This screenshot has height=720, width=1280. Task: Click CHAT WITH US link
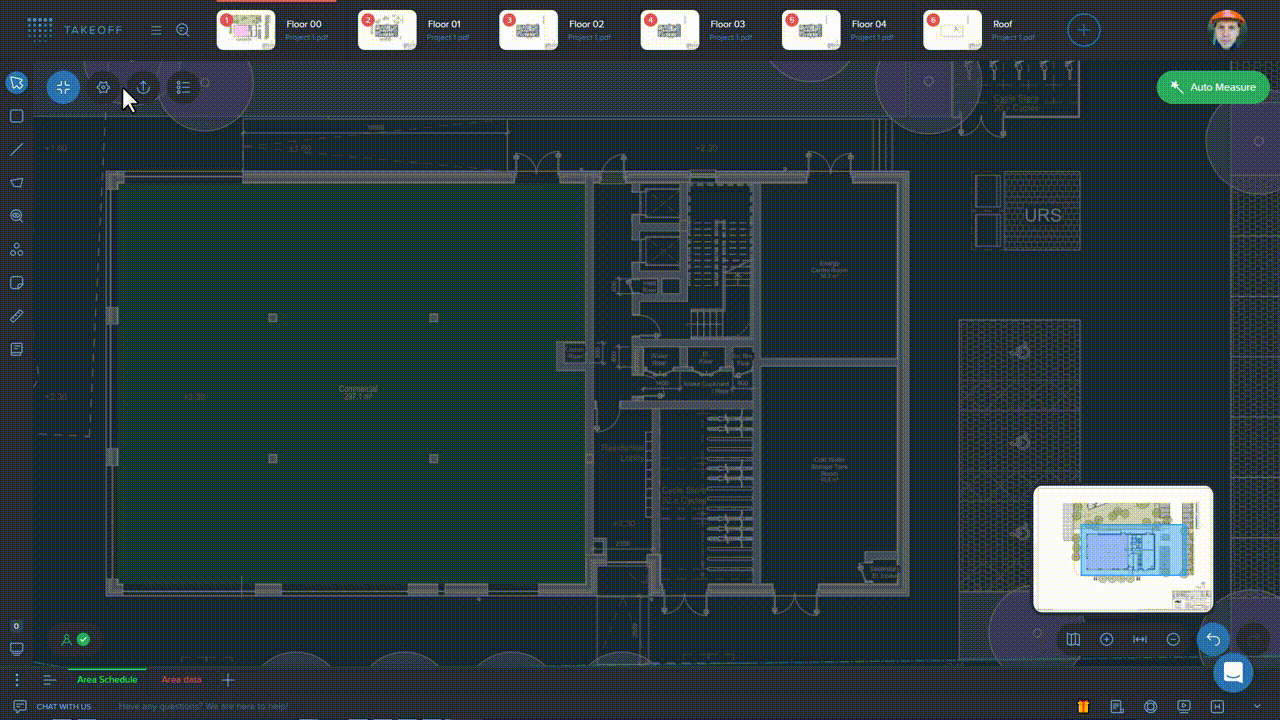[x=63, y=707]
